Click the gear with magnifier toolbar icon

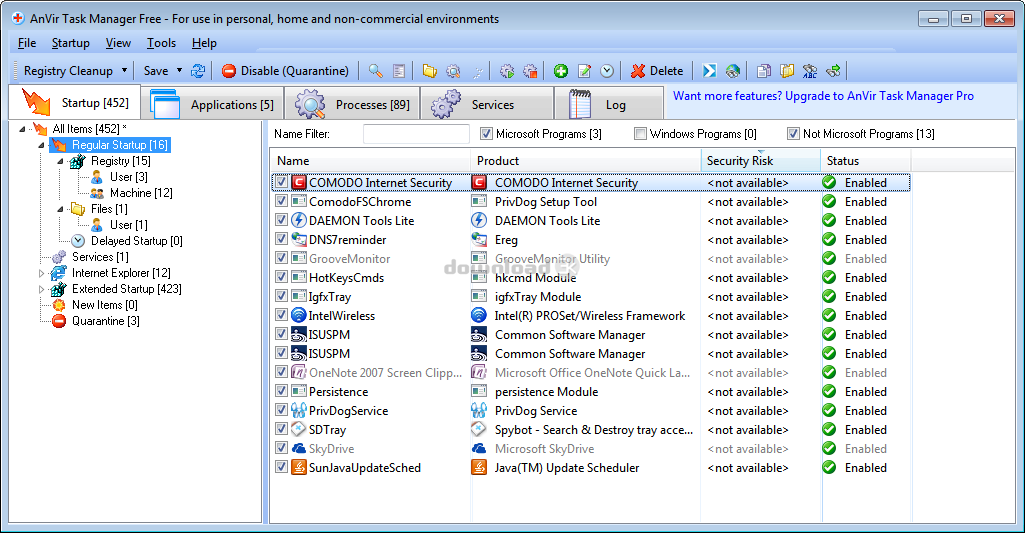(x=453, y=71)
